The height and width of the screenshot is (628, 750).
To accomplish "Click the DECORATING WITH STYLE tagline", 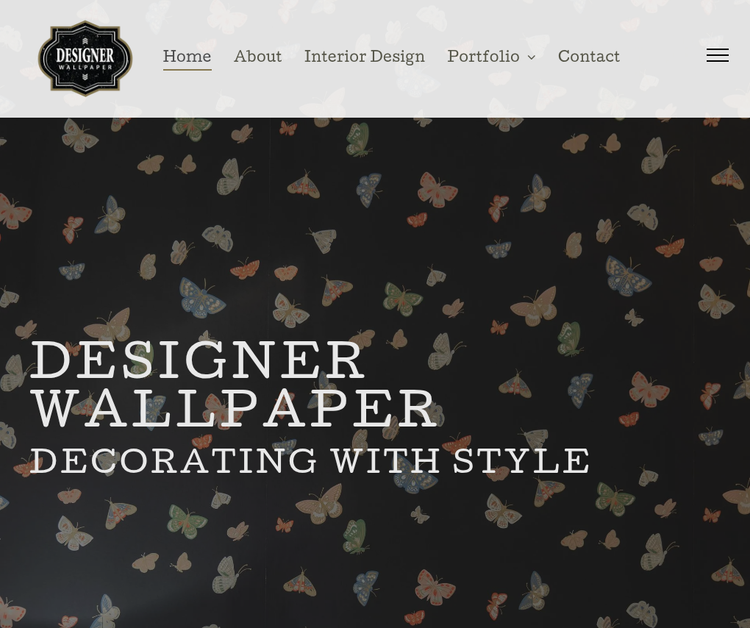I will point(309,461).
